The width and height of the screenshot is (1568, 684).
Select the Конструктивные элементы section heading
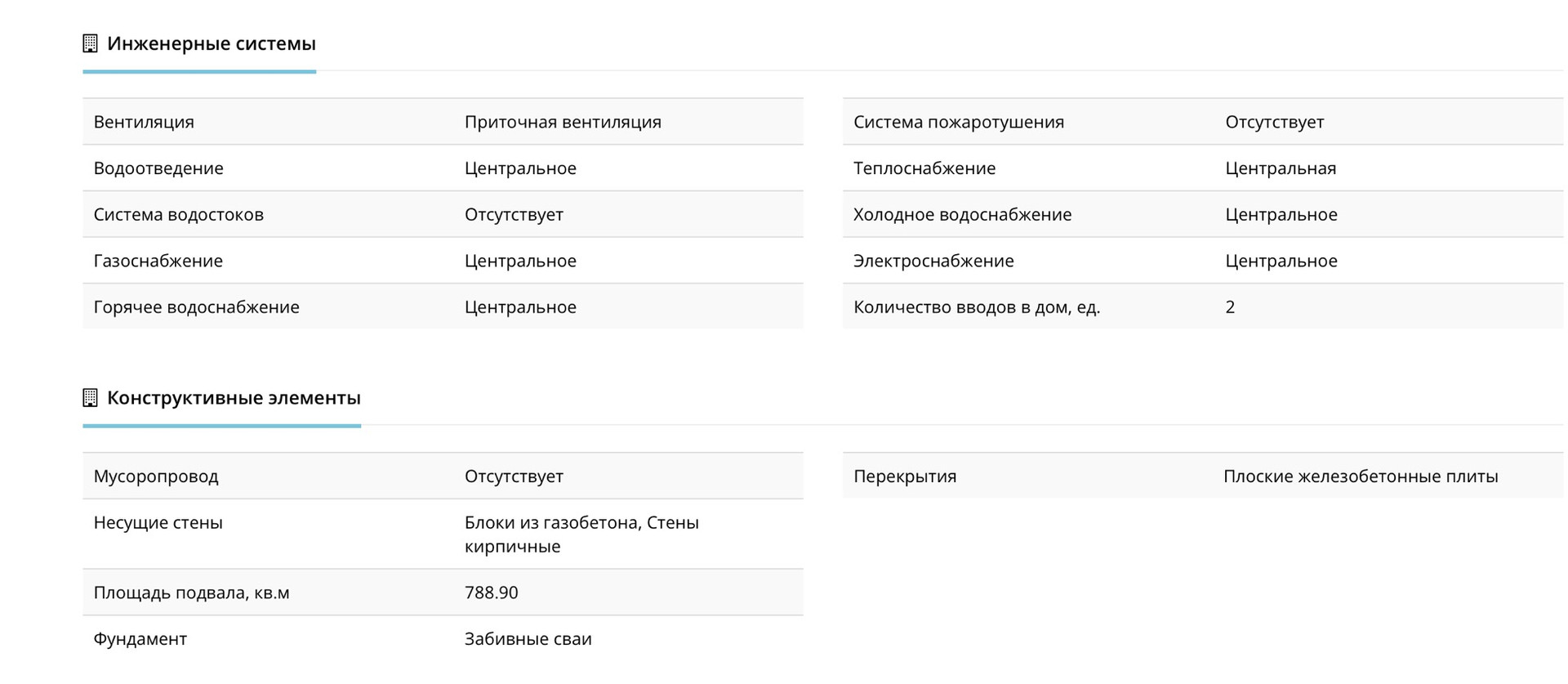coord(234,398)
